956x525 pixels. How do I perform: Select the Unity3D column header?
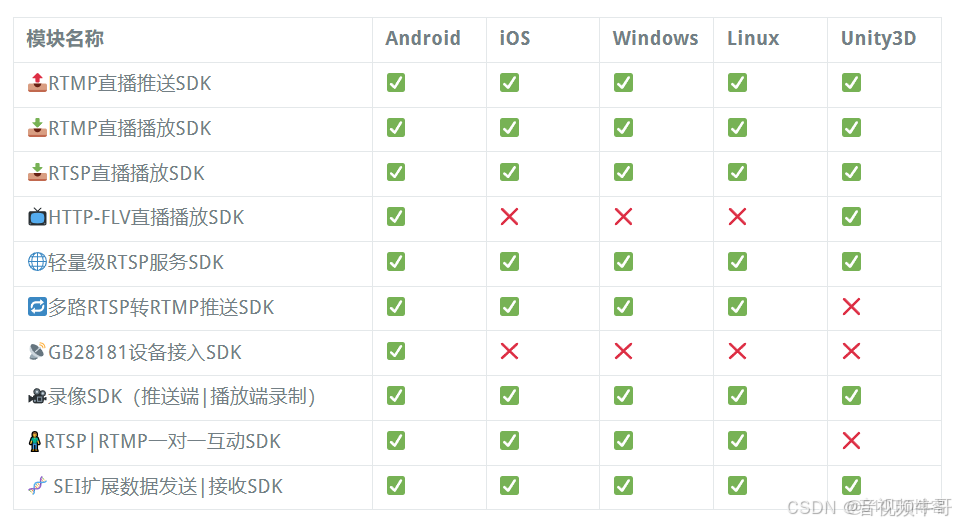click(878, 39)
